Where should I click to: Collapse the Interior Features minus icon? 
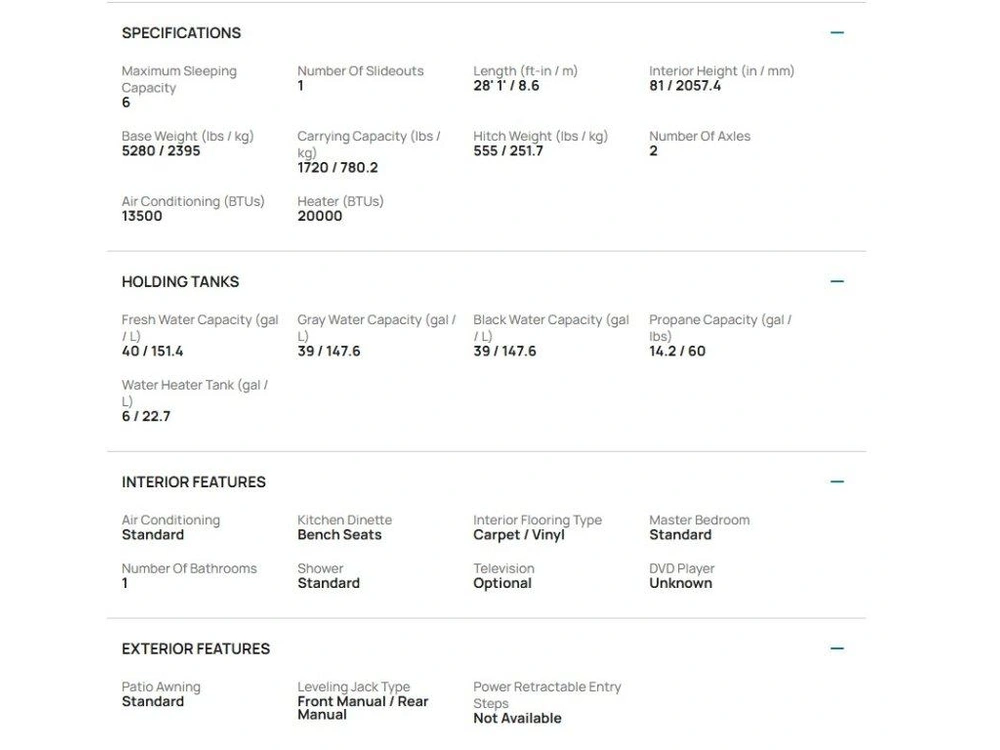tap(837, 482)
